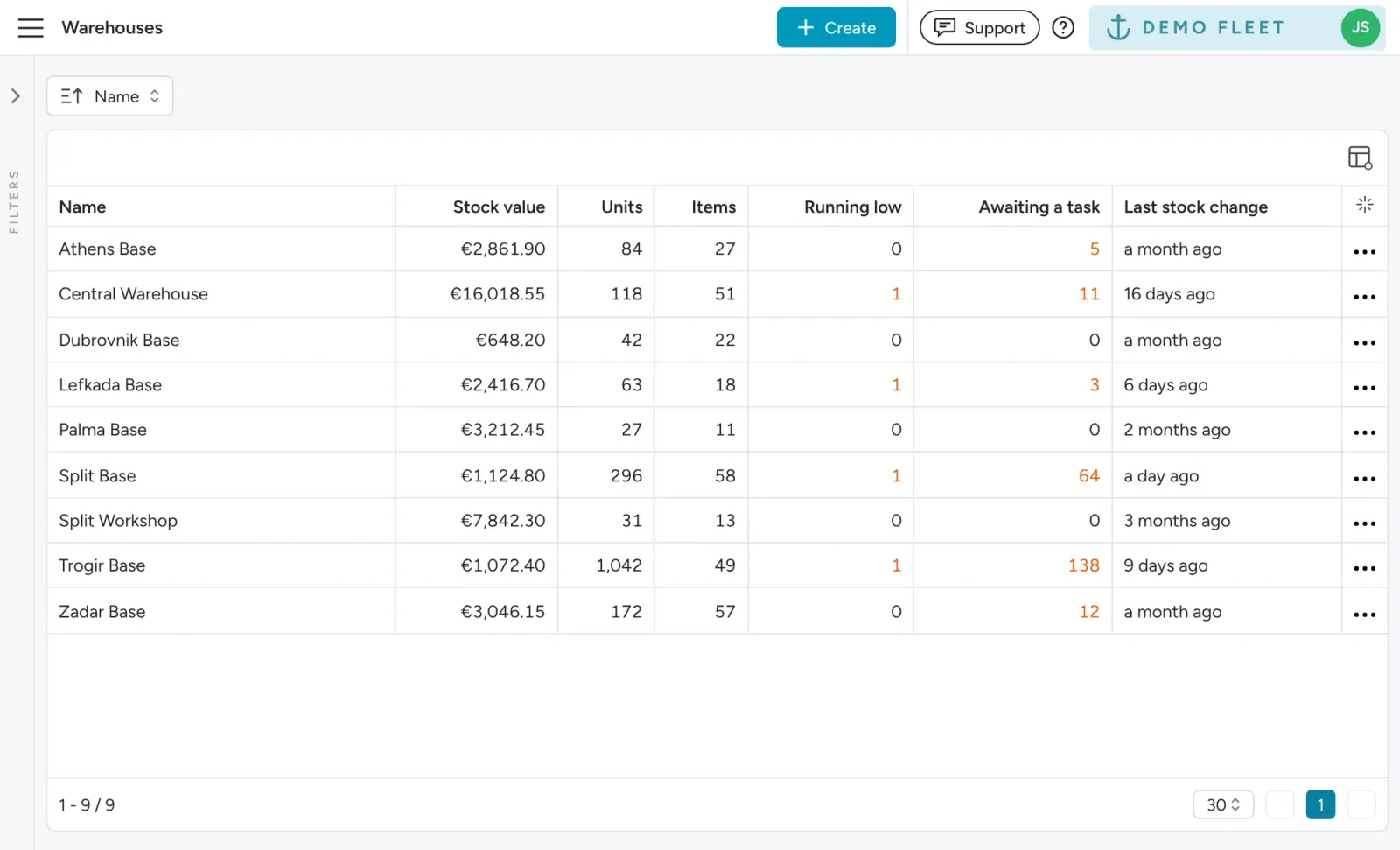Click Awaiting a task count 12
The width and height of the screenshot is (1400, 850).
click(1088, 611)
